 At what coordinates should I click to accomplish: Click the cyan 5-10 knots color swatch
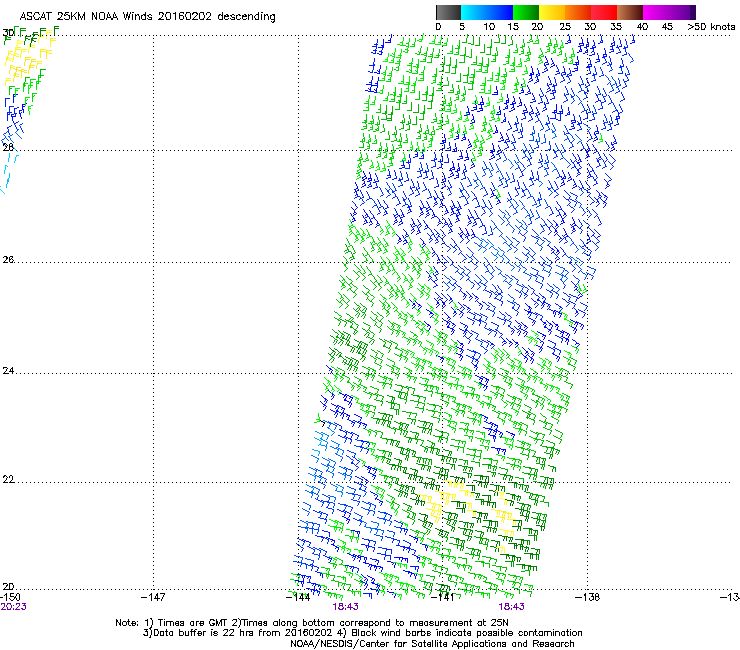[473, 12]
